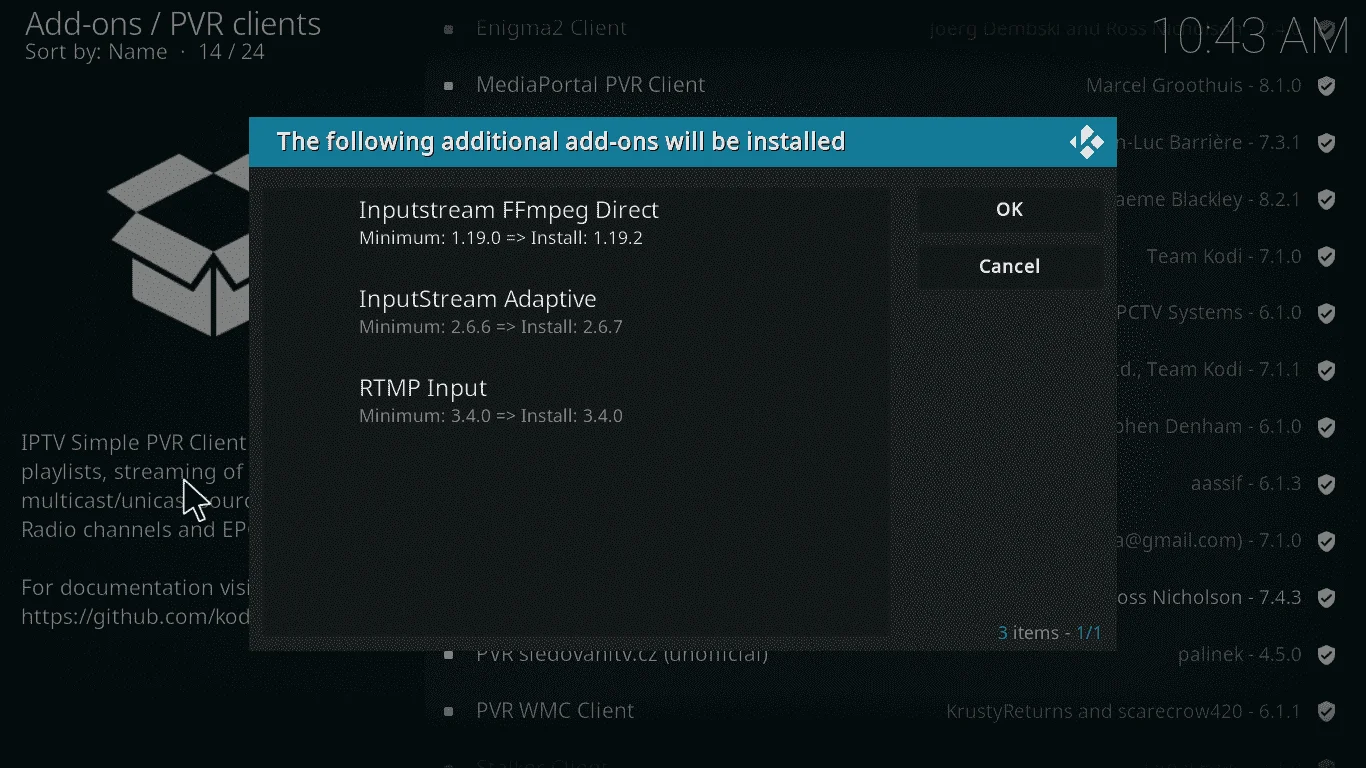Open MediaPortal PVR Client add-on
The image size is (1366, 768).
[x=590, y=85]
